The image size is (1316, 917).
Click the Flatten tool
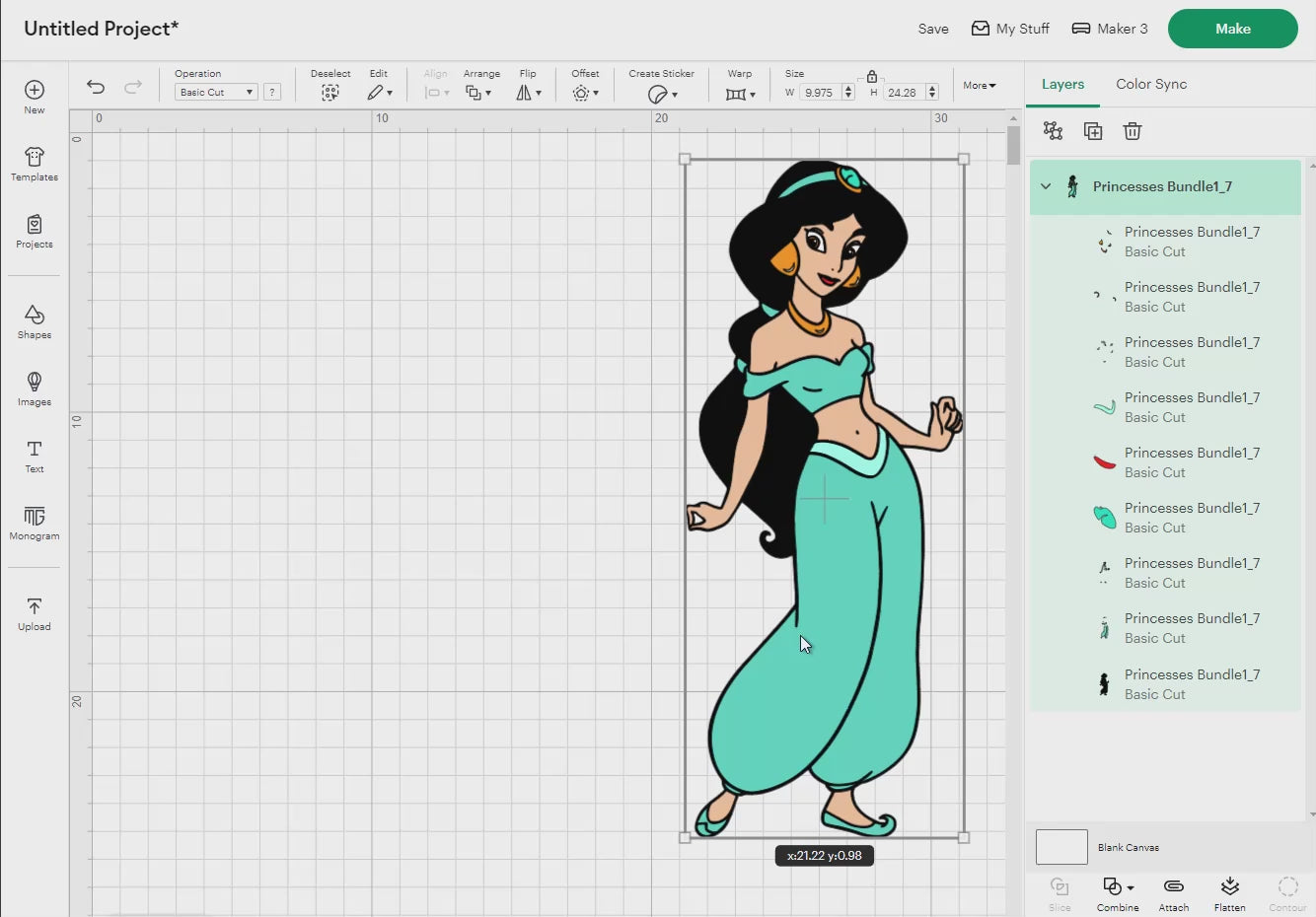[x=1229, y=893]
